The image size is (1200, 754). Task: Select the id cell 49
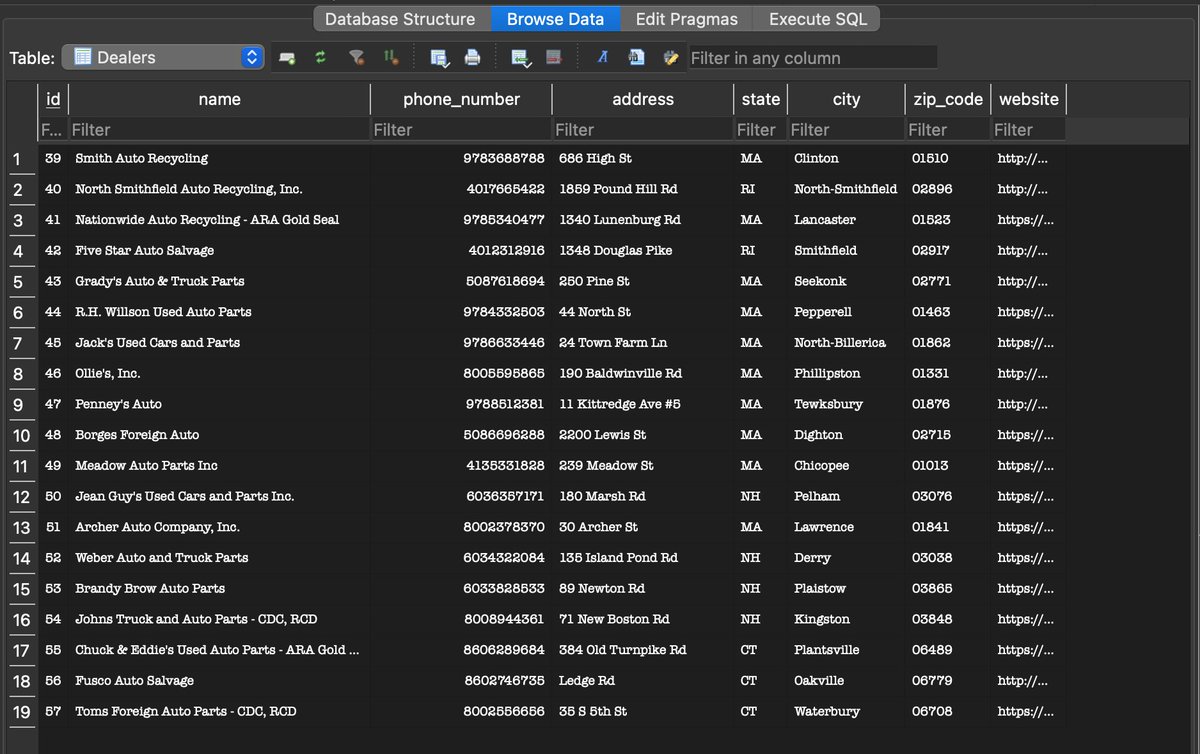[53, 466]
